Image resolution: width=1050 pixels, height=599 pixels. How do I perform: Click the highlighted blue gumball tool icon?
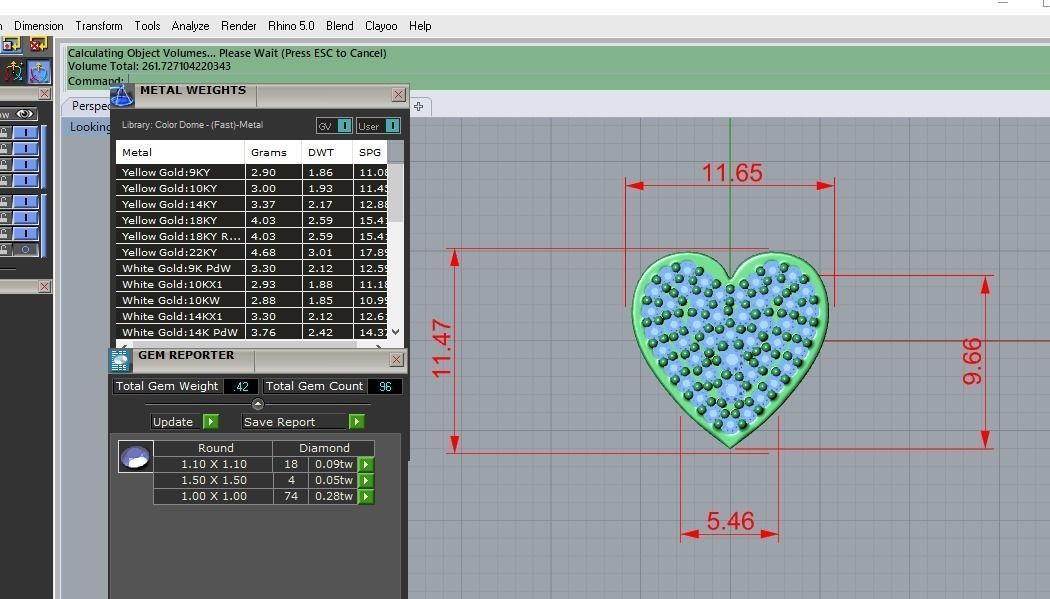click(x=39, y=71)
